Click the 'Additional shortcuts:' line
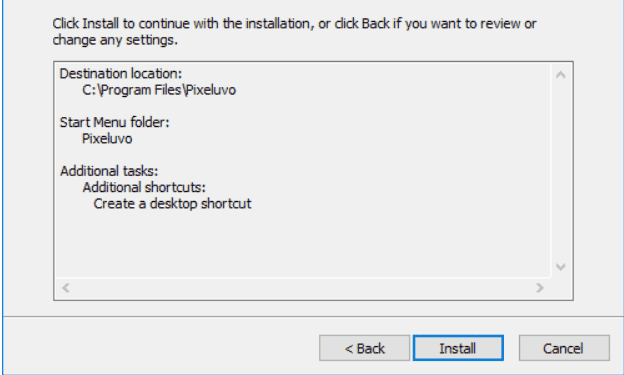624x375 pixels. pyautogui.click(x=144, y=187)
